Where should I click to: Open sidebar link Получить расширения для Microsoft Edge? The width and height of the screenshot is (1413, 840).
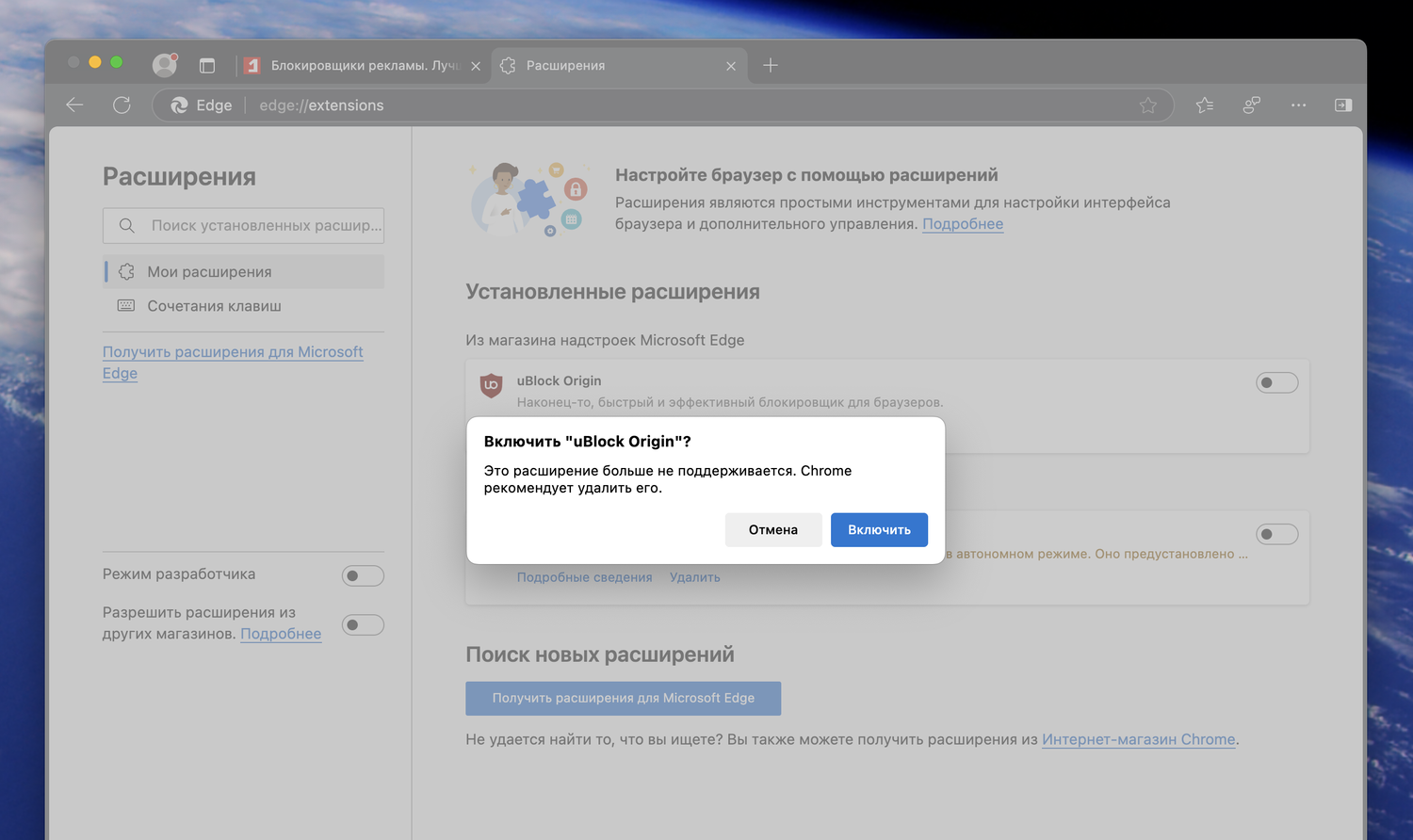coord(233,363)
